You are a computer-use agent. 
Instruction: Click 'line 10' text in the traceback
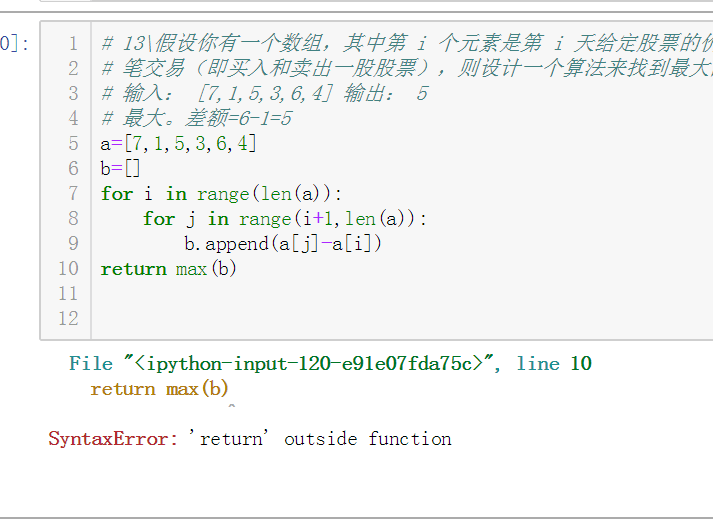coord(554,364)
